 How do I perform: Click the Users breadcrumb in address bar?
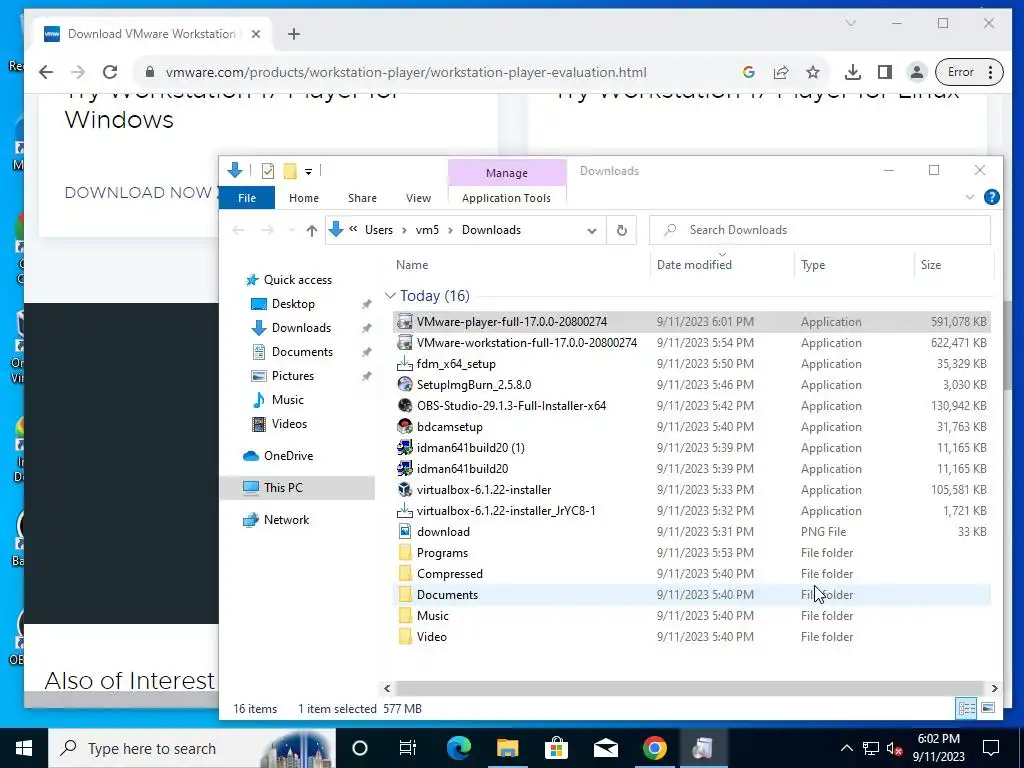point(379,230)
